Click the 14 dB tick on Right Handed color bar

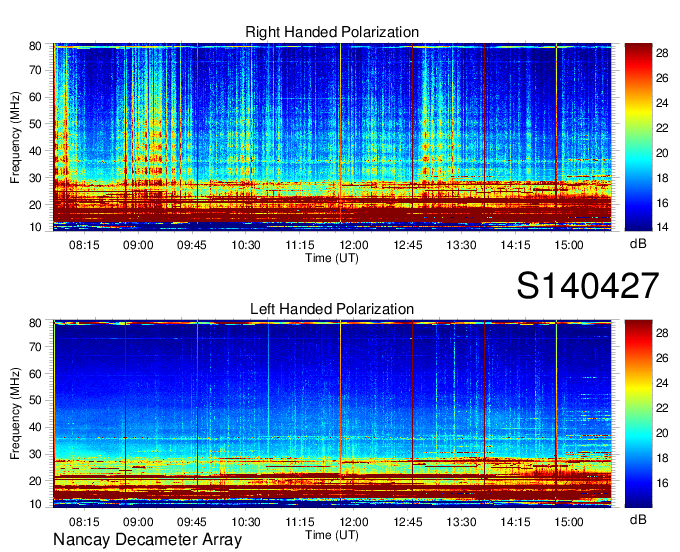point(662,226)
